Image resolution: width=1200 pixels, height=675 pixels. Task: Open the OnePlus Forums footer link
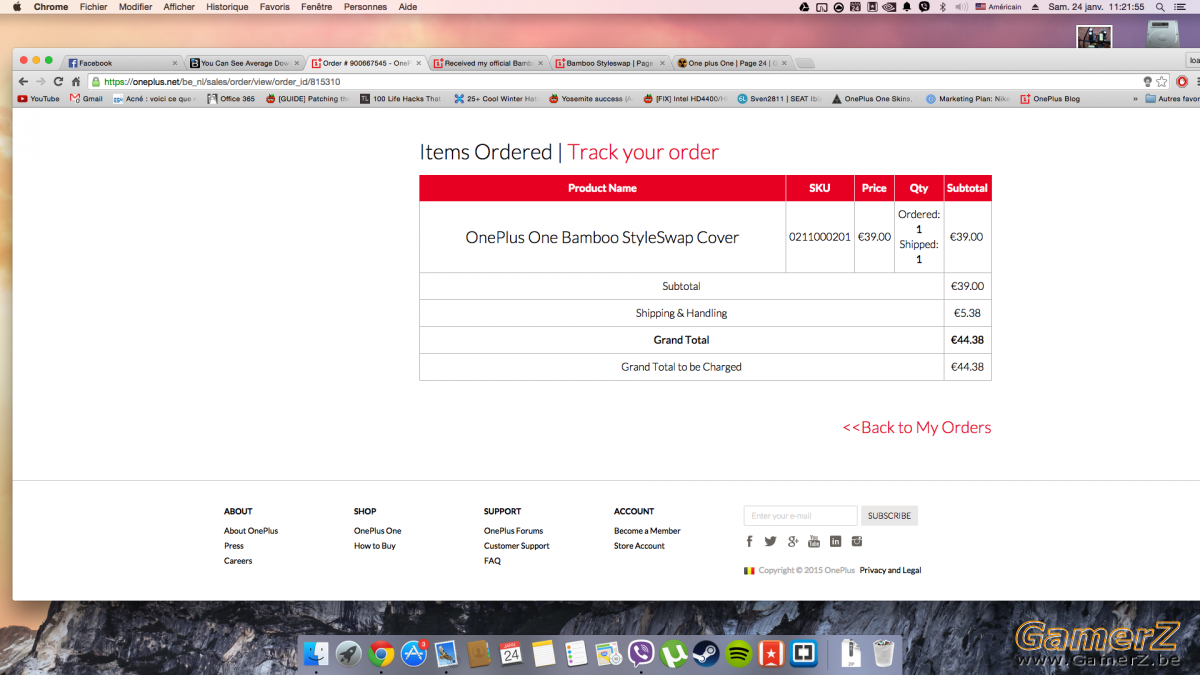click(513, 531)
